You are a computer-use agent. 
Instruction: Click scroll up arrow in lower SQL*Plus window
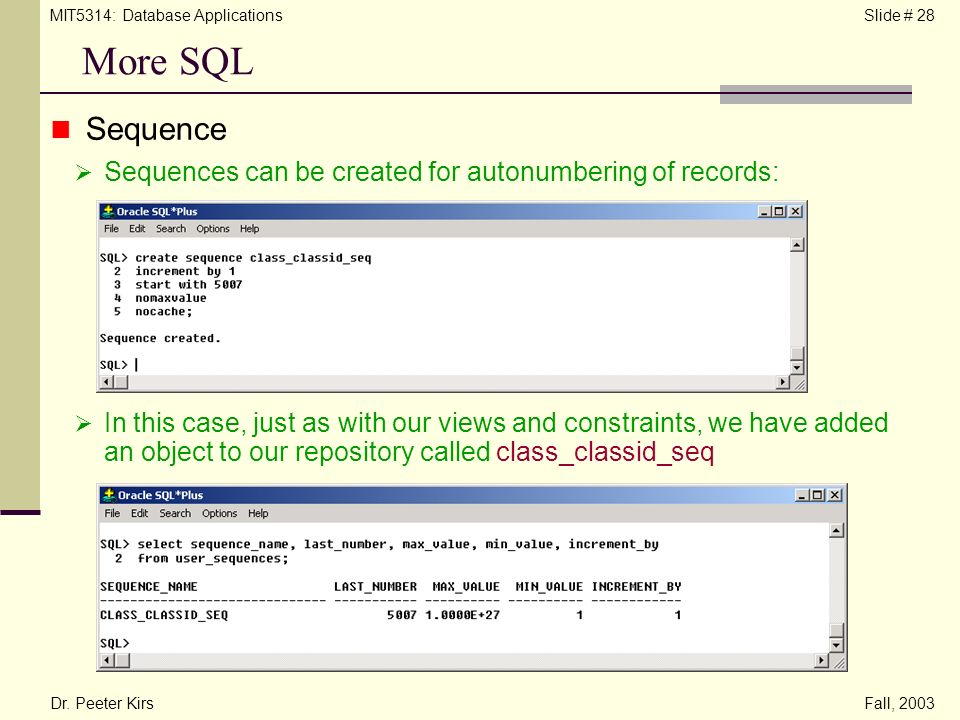836,530
